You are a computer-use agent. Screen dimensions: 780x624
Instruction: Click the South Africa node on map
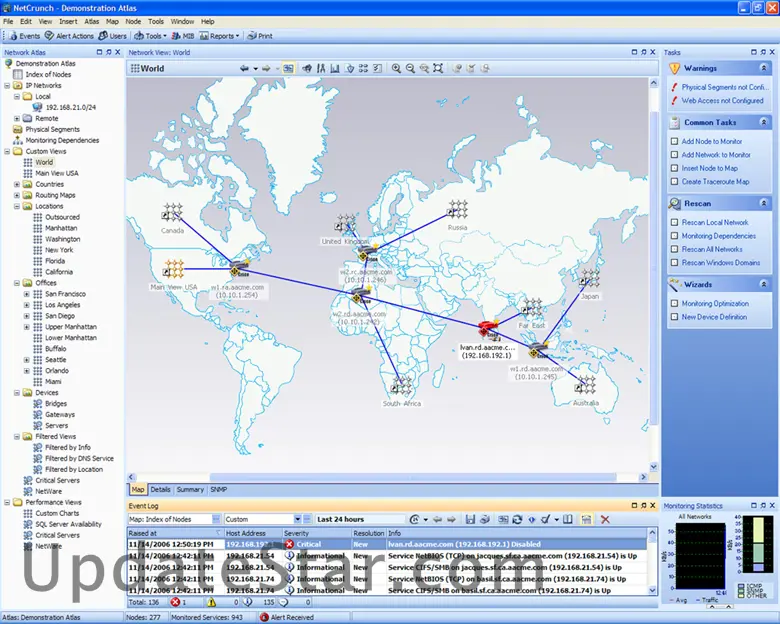401,385
